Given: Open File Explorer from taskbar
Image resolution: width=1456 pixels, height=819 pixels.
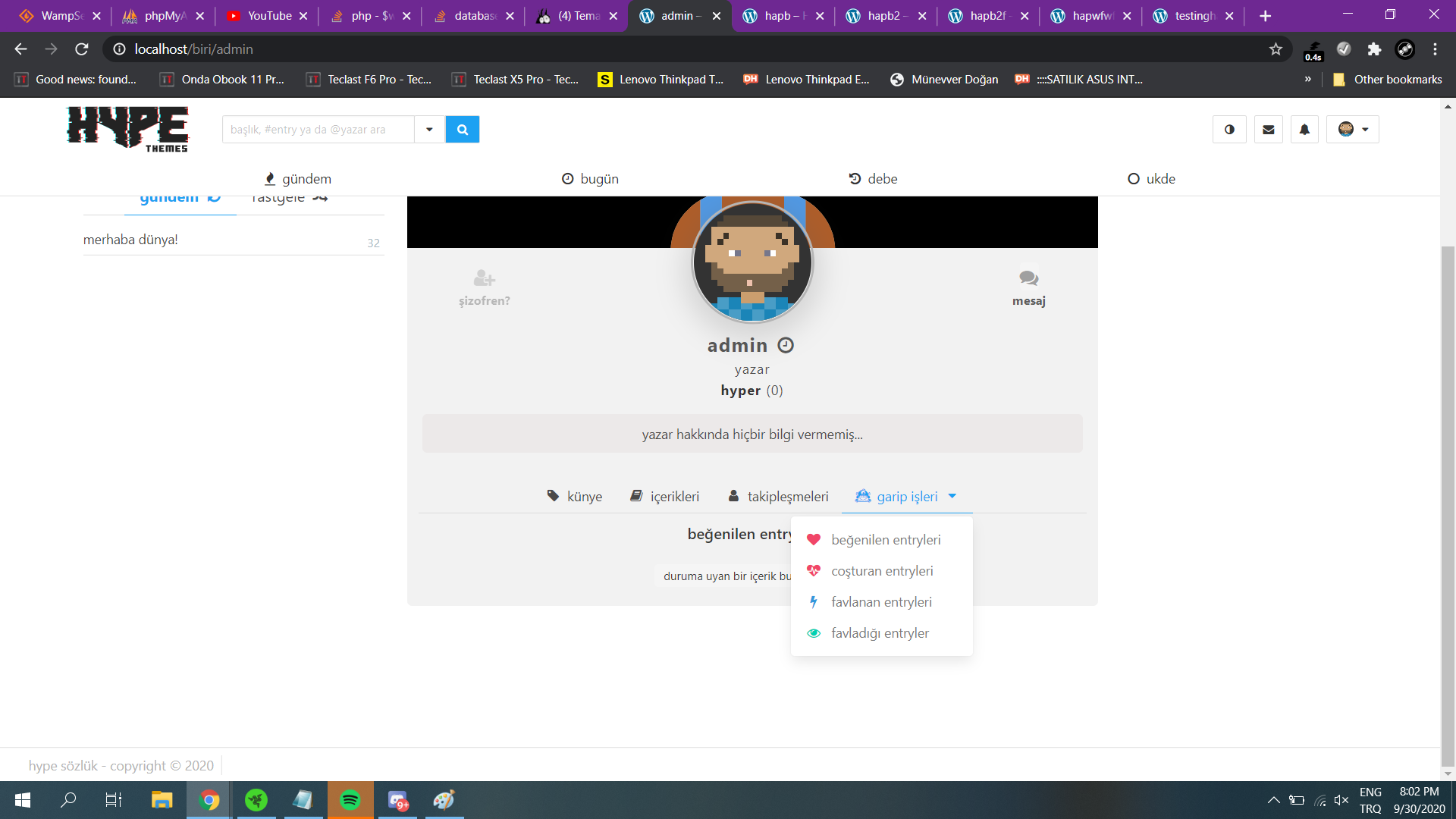Looking at the screenshot, I should 162,800.
